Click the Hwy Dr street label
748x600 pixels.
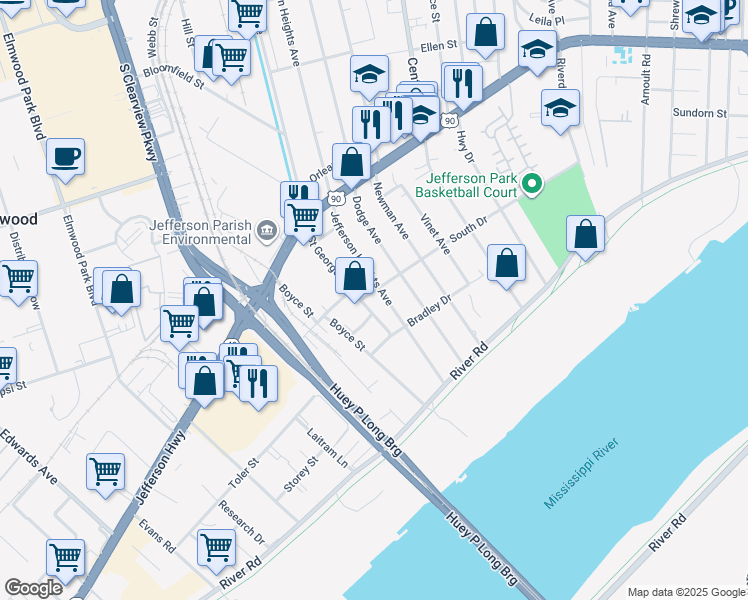tap(466, 147)
